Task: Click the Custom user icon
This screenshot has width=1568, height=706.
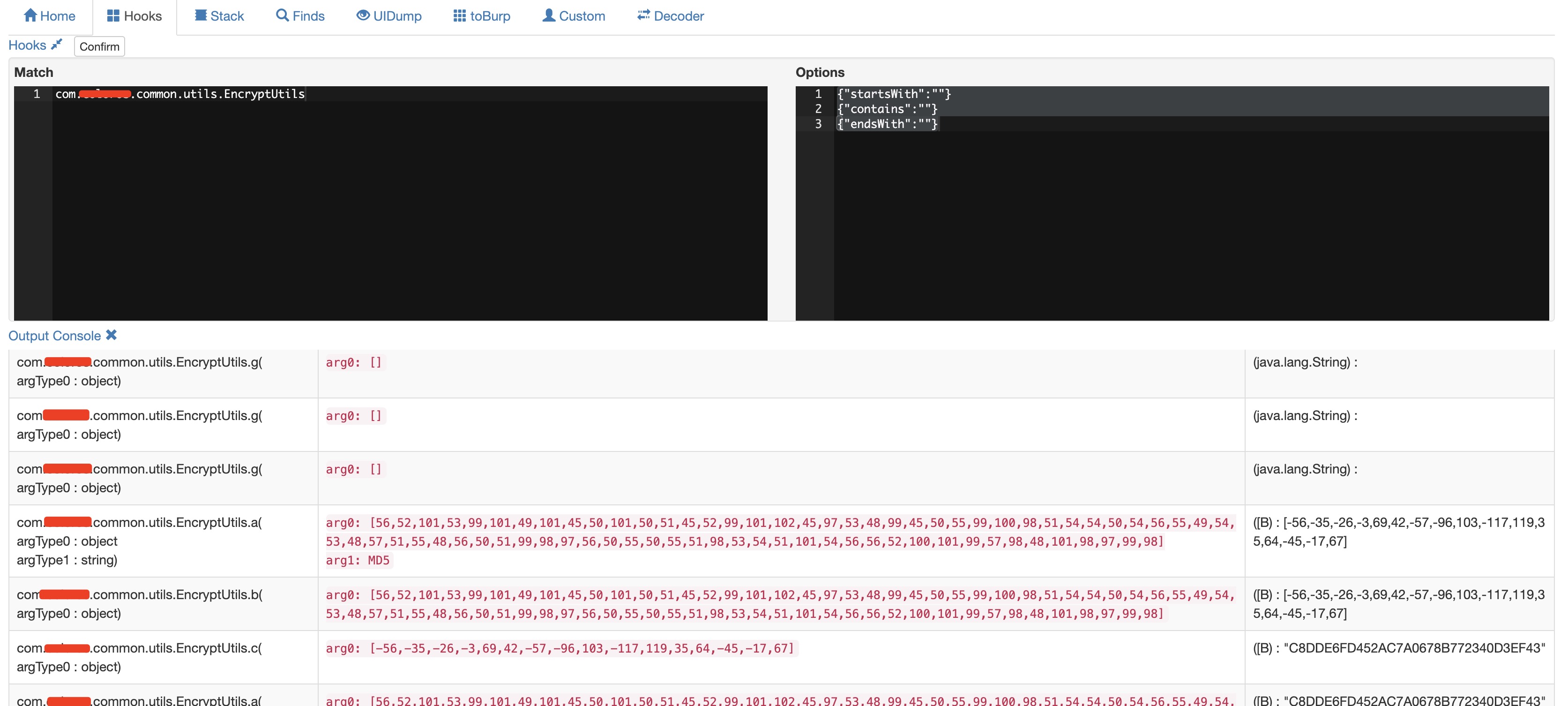Action: coord(549,15)
